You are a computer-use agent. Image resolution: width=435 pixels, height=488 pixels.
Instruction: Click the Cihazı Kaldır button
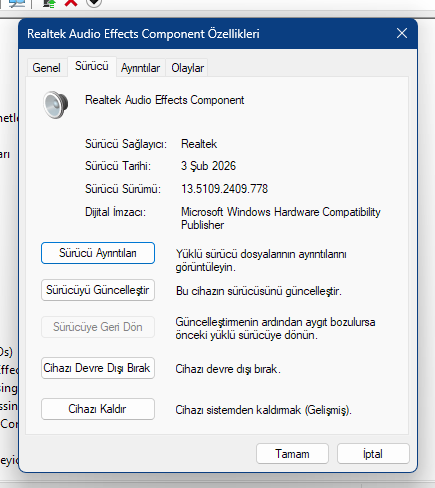tap(98, 409)
